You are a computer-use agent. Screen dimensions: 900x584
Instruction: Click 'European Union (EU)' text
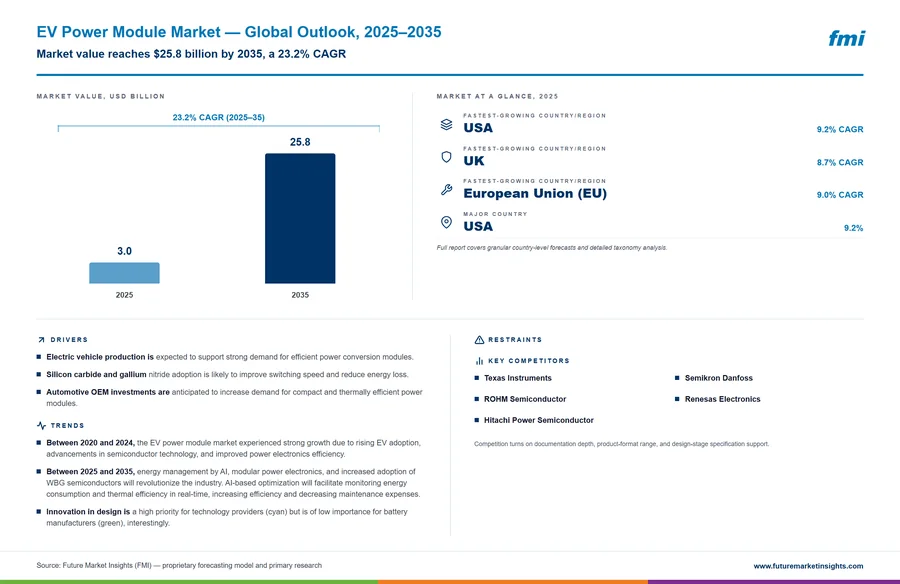tap(535, 194)
